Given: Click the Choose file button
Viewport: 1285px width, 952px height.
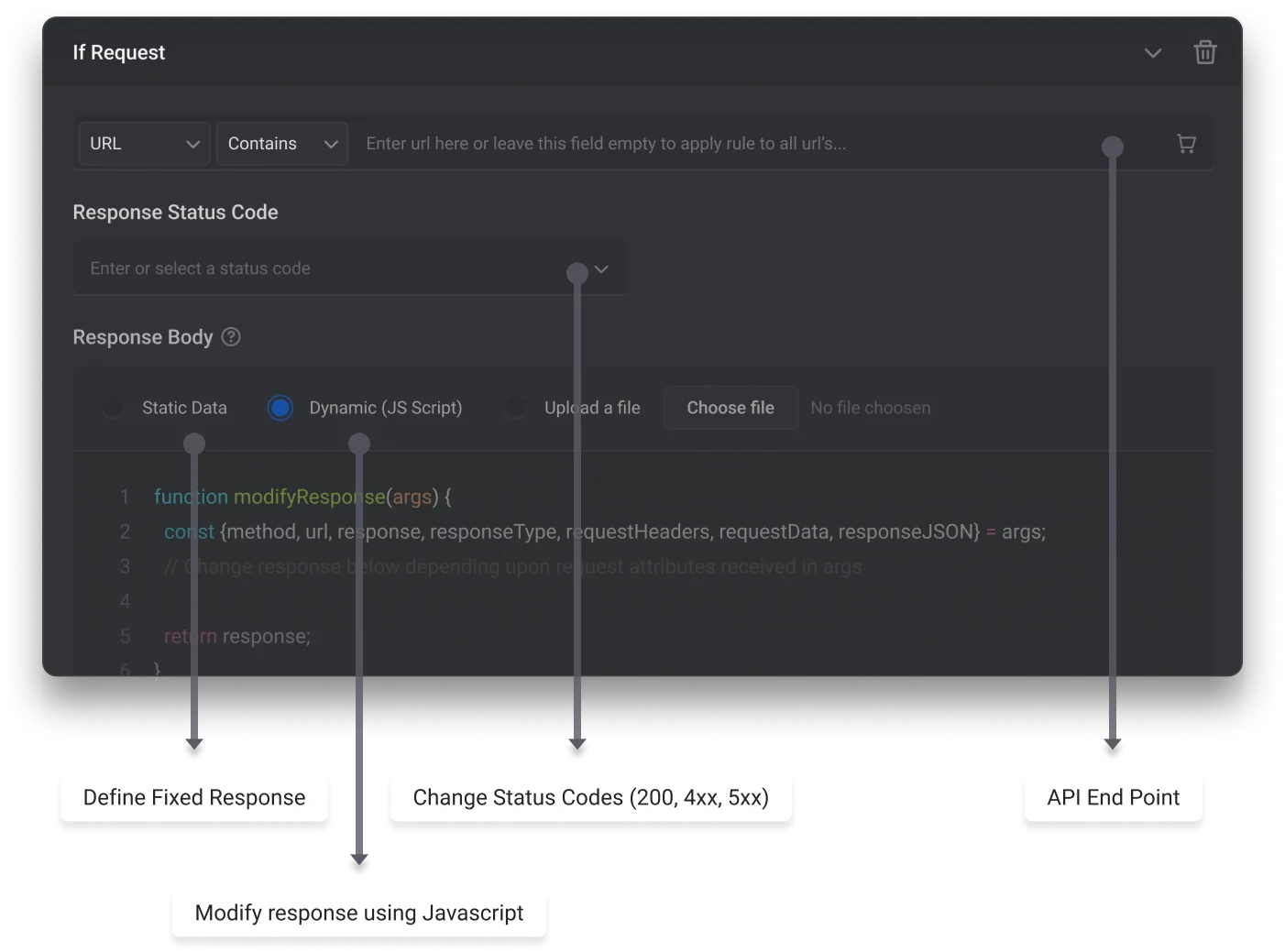Looking at the screenshot, I should pyautogui.click(x=730, y=408).
